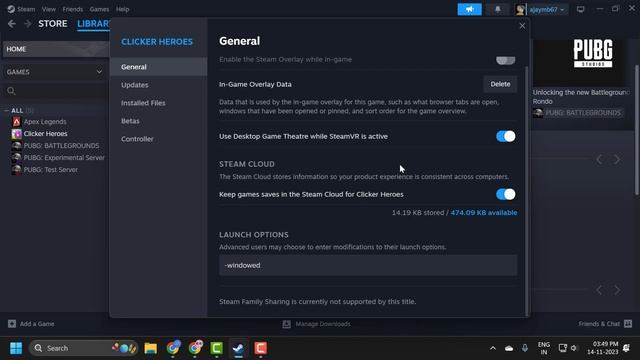Click the microphone tray icon
Viewport: 640px width, 360px height.
click(525, 348)
